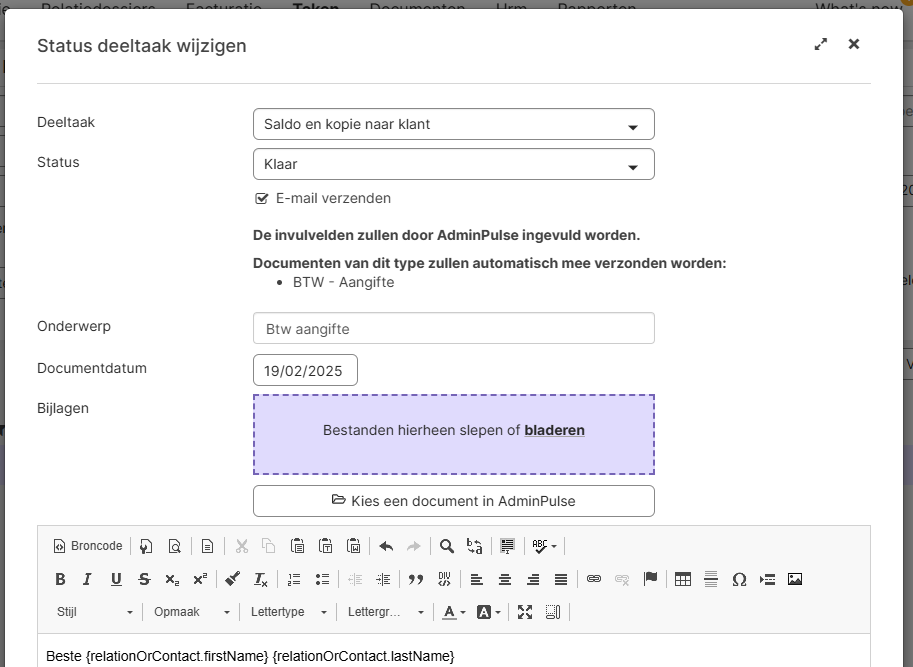
Task: Toggle Broncode source view
Action: click(x=88, y=546)
